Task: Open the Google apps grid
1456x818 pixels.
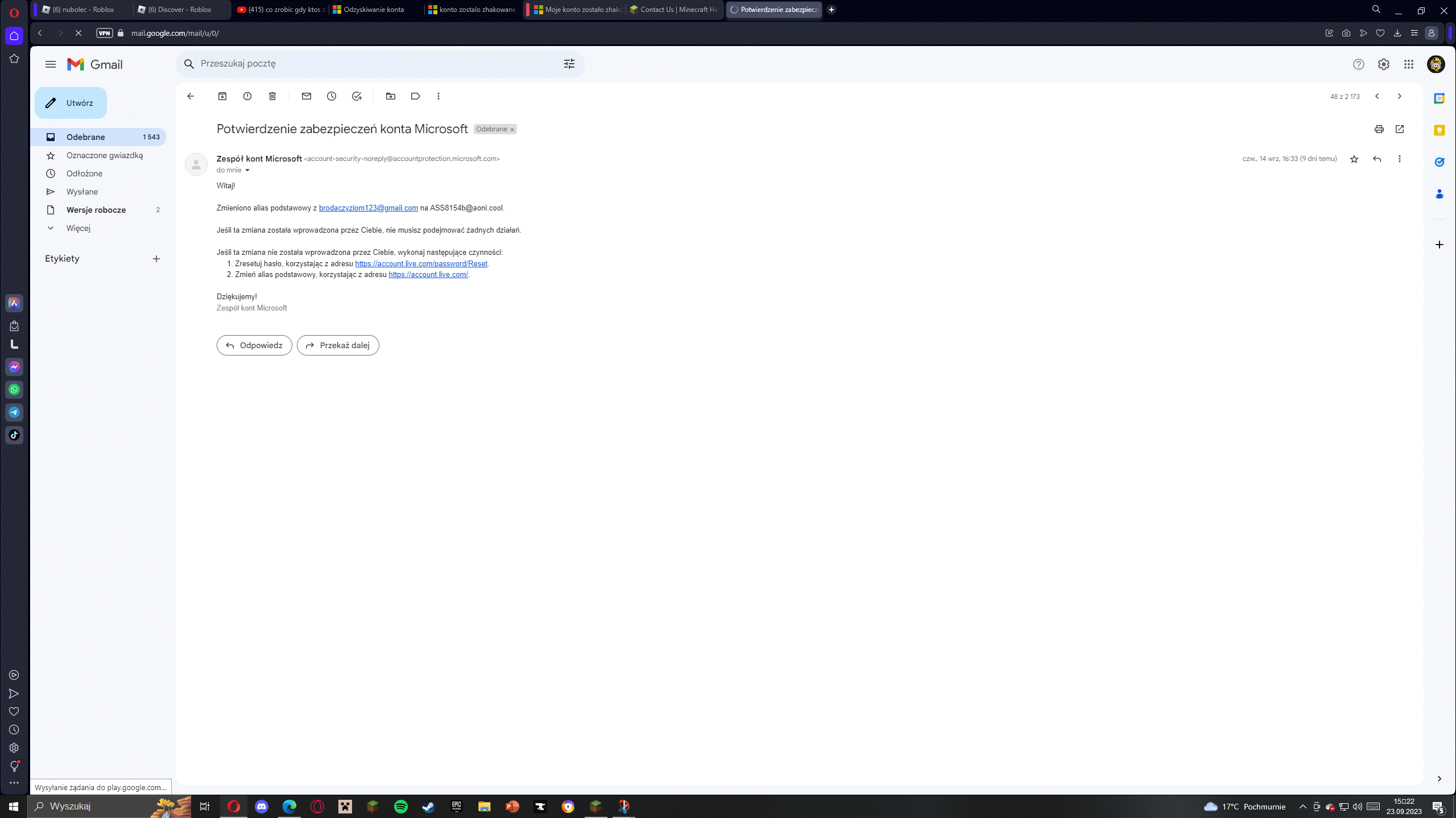Action: click(x=1409, y=64)
